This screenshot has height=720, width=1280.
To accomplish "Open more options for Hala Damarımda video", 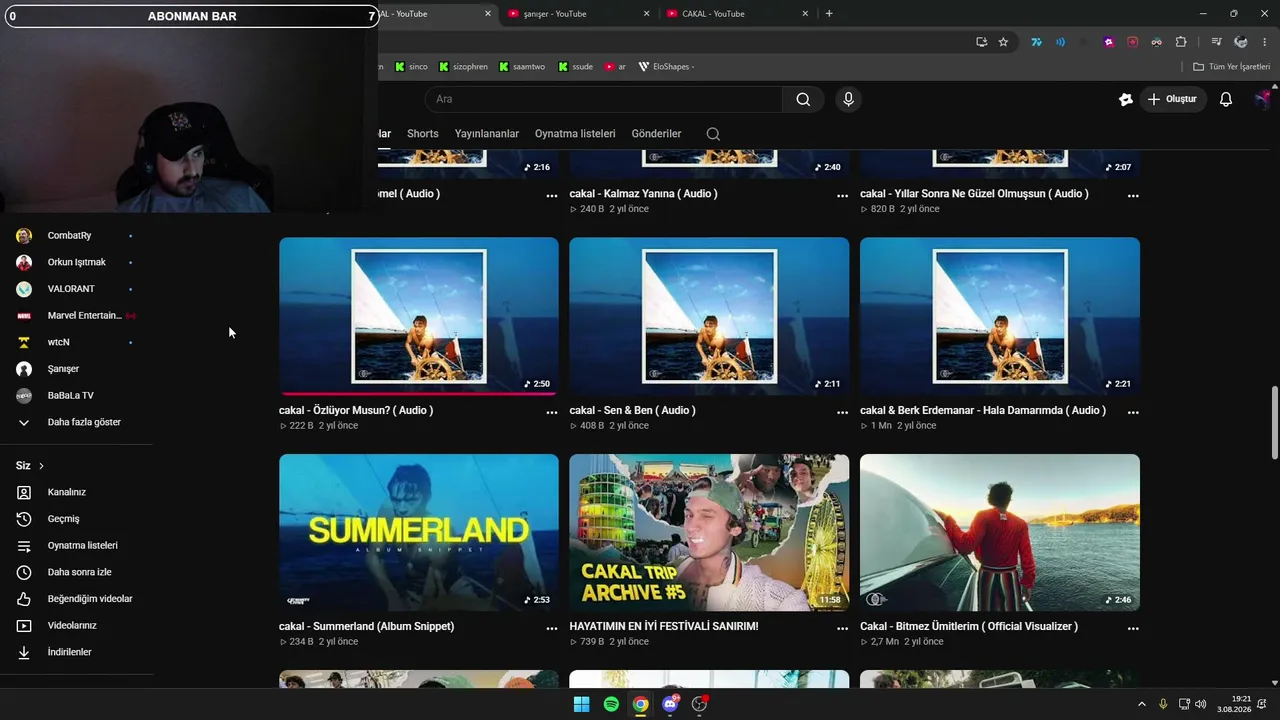I will (x=1133, y=412).
